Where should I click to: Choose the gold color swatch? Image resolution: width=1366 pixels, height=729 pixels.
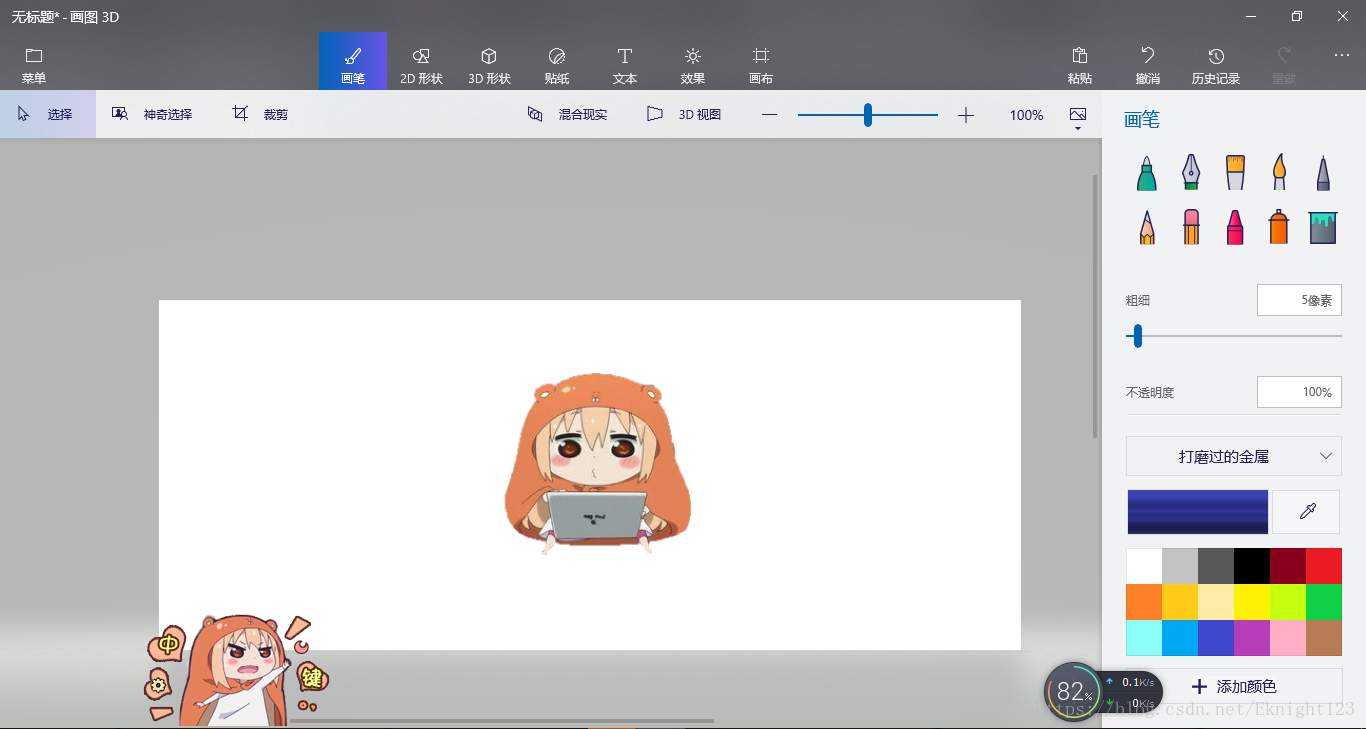click(1180, 602)
